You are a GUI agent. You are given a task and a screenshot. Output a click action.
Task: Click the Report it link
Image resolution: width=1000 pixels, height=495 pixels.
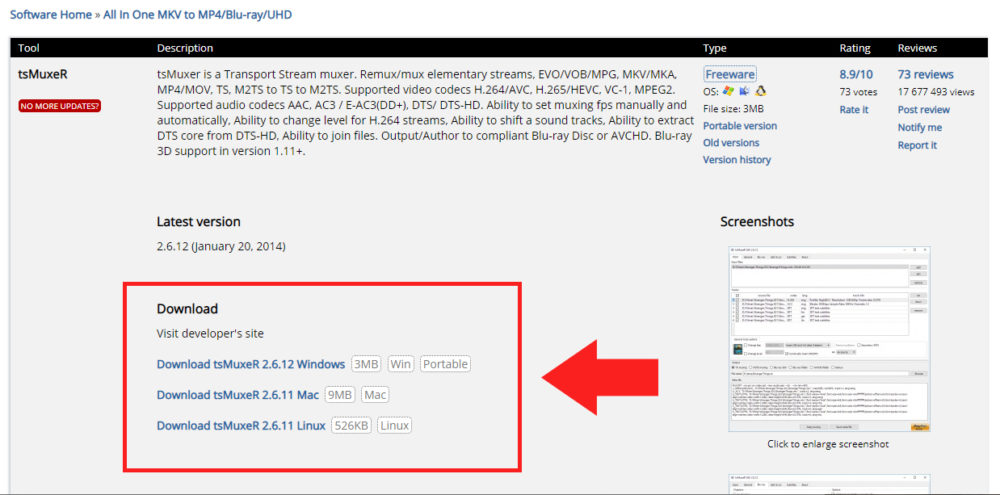917,145
